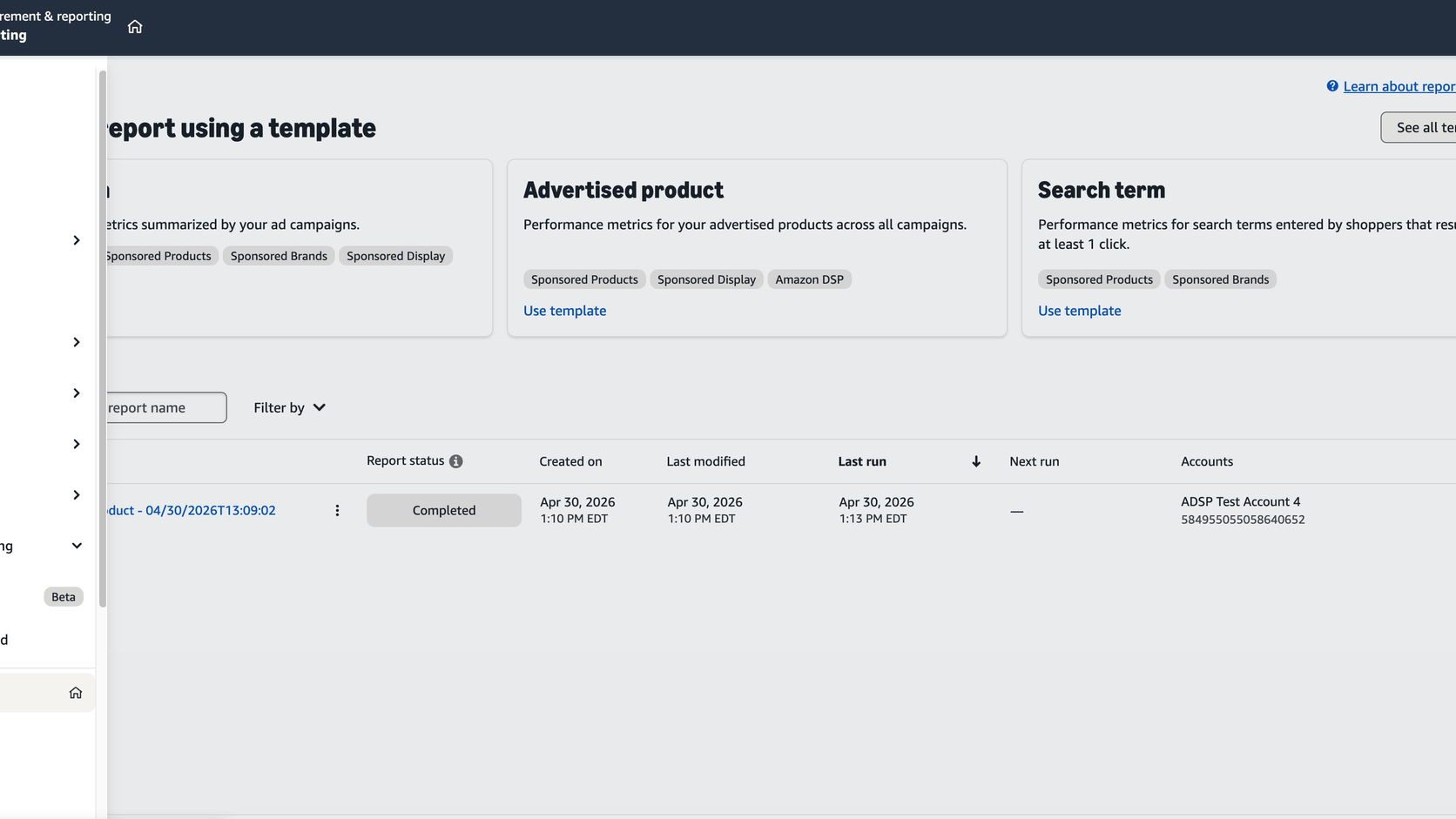Screen dimensions: 1456x819
Task: Toggle sort by the Last run arrow
Action: pyautogui.click(x=976, y=461)
